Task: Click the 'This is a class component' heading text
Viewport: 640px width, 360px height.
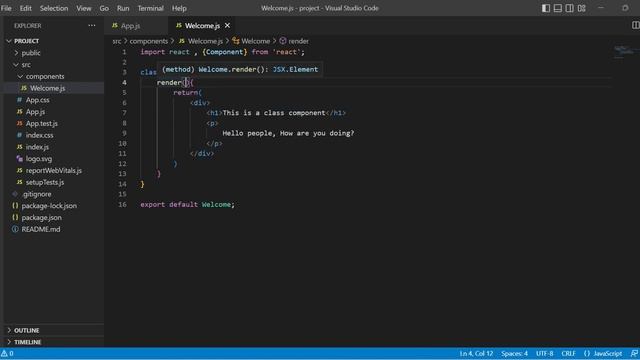Action: pos(274,113)
